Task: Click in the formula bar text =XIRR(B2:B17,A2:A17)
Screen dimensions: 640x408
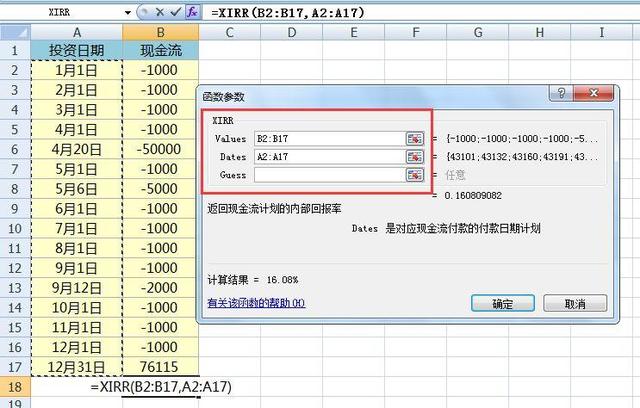Action: 287,13
